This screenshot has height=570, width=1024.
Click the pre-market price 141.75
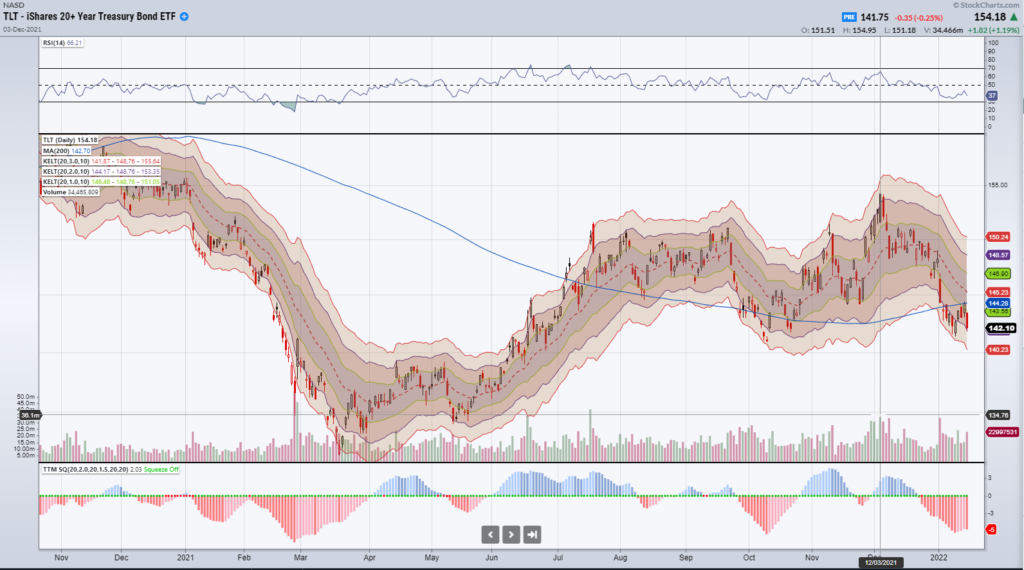pyautogui.click(x=874, y=18)
